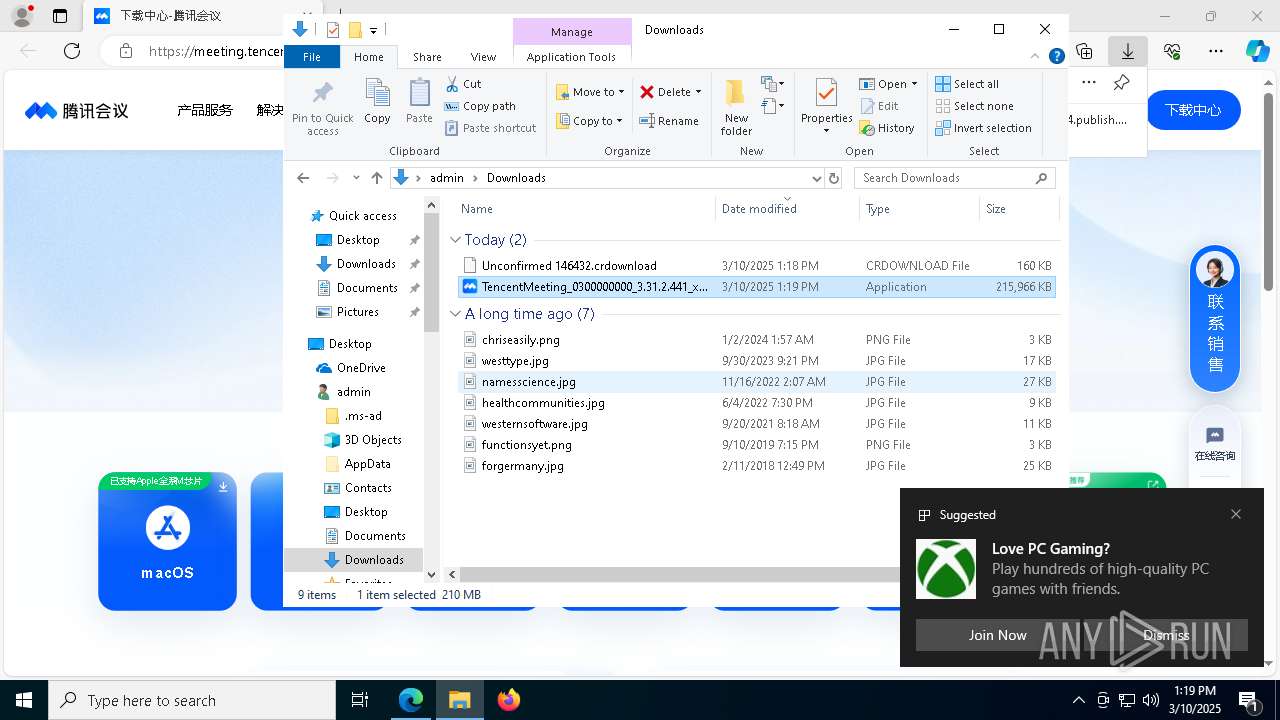Click Select all in ribbon
The image size is (1280, 720).
[967, 84]
